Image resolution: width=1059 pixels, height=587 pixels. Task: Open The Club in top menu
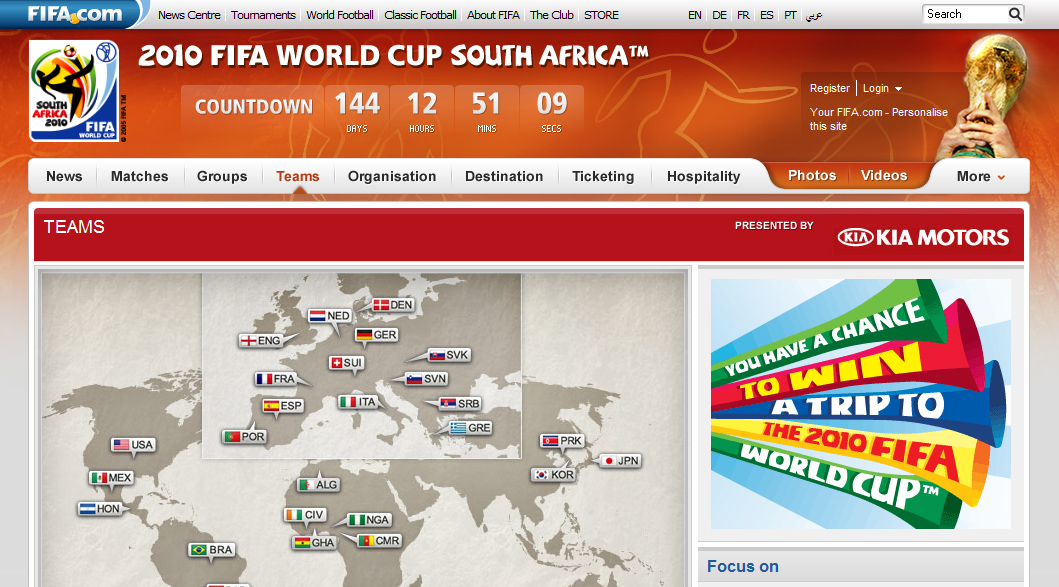point(552,15)
